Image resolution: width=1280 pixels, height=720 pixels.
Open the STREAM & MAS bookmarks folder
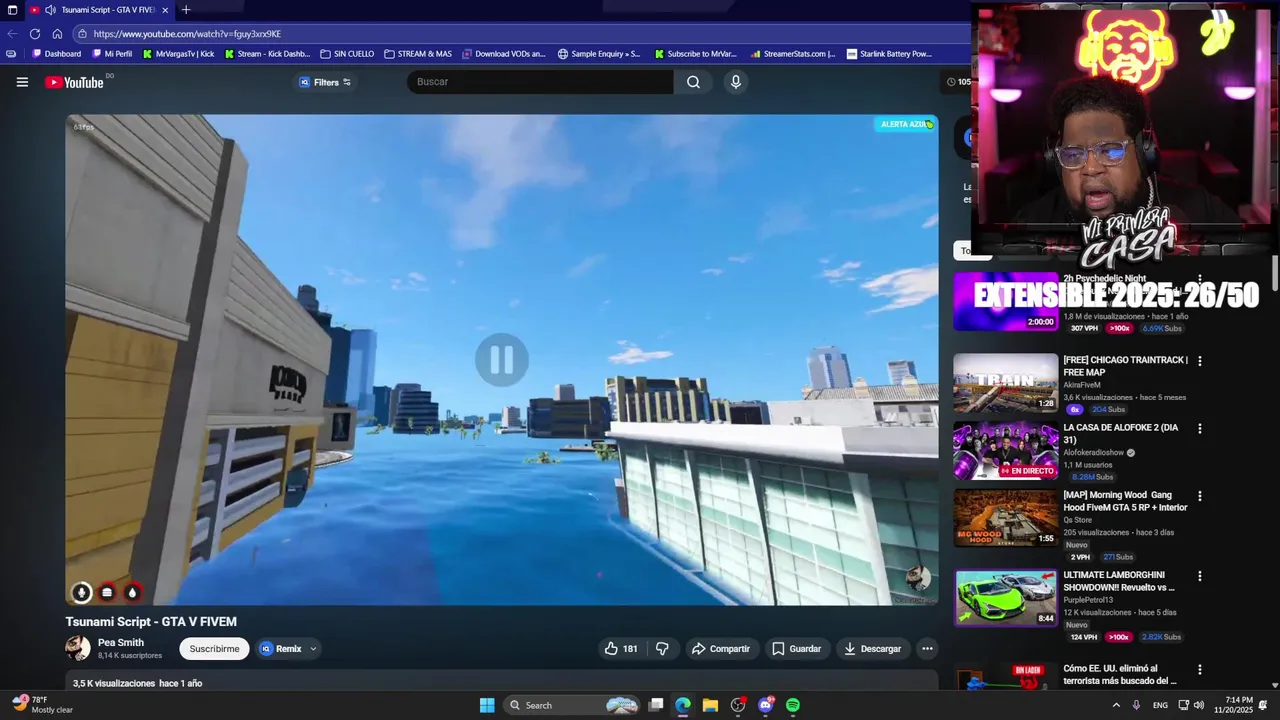pyautogui.click(x=418, y=54)
